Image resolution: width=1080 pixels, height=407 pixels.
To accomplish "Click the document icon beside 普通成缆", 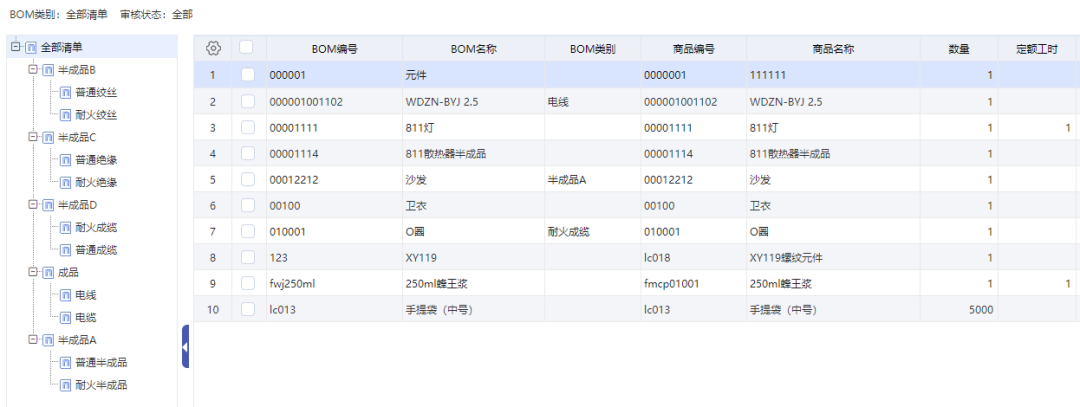I will click(x=66, y=250).
